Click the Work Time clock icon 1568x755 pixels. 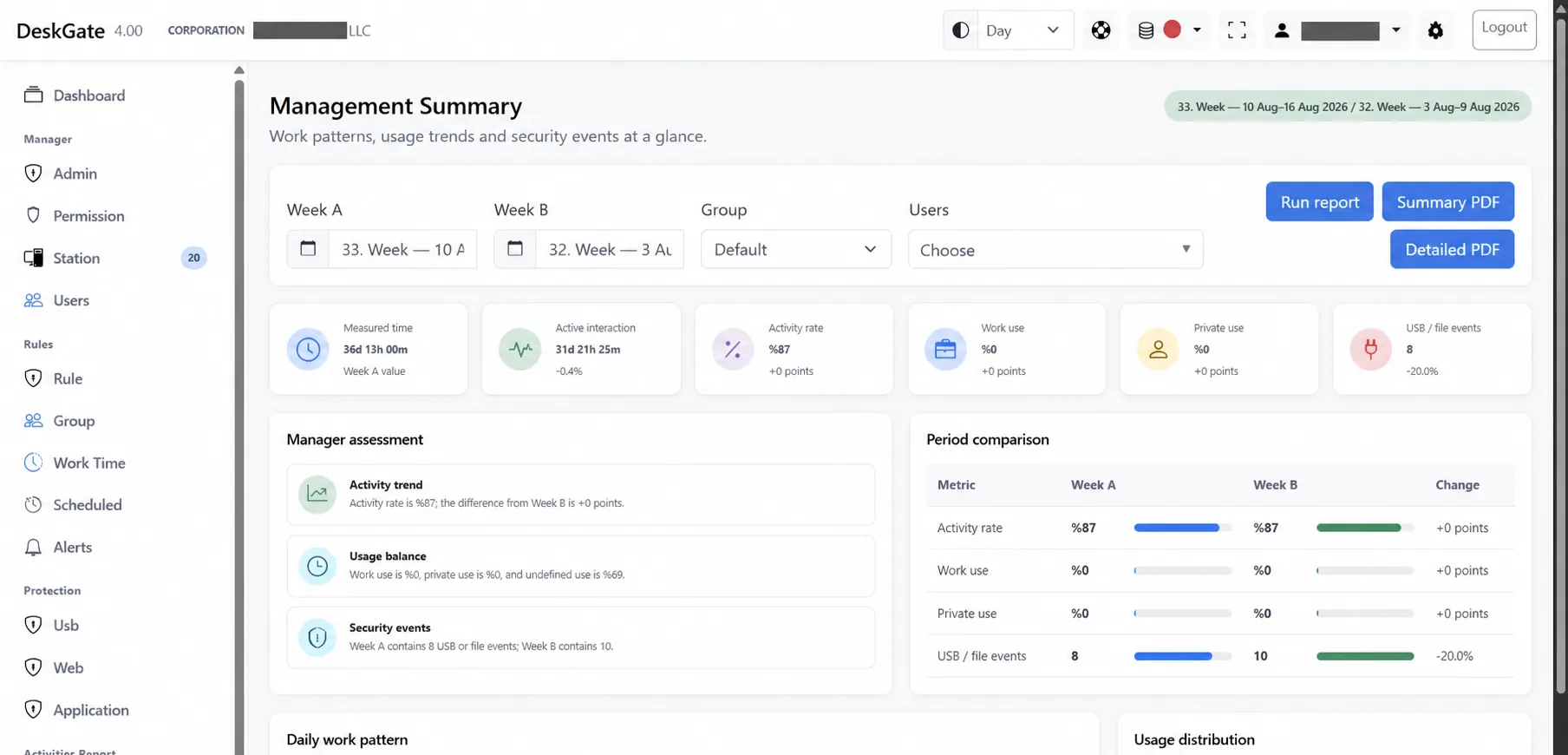(33, 463)
